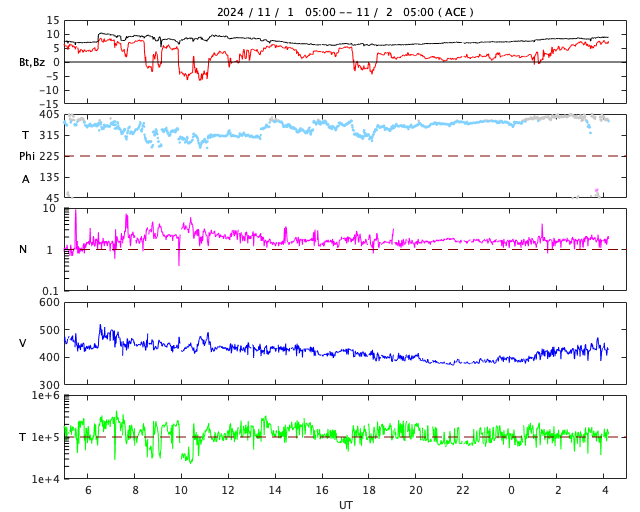Click the 400 tick on the V axis
The image size is (640, 512).
(49, 357)
